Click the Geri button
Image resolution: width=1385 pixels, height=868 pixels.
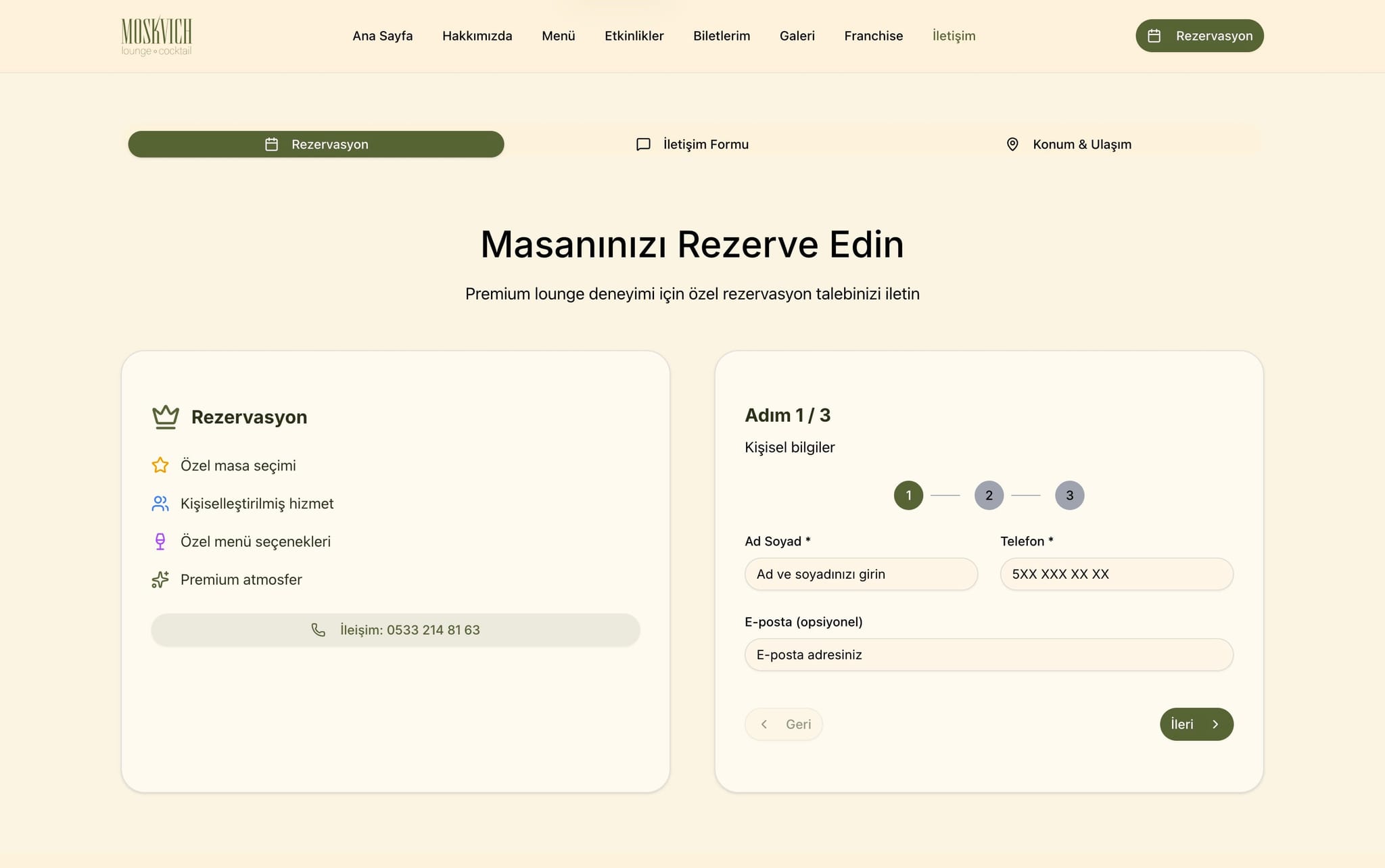pos(784,724)
